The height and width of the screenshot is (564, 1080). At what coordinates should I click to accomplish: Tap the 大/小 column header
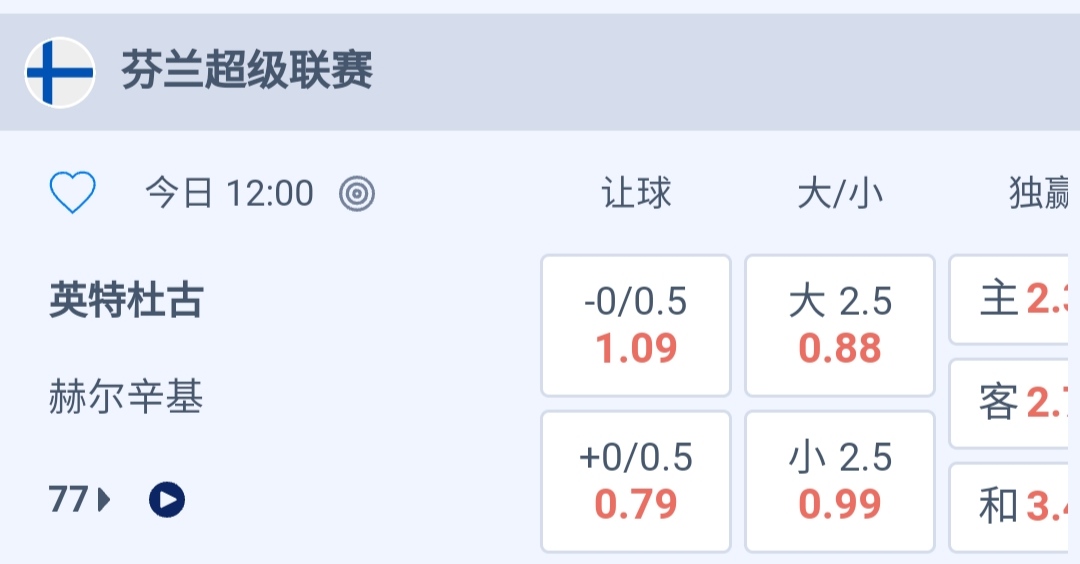[x=840, y=193]
